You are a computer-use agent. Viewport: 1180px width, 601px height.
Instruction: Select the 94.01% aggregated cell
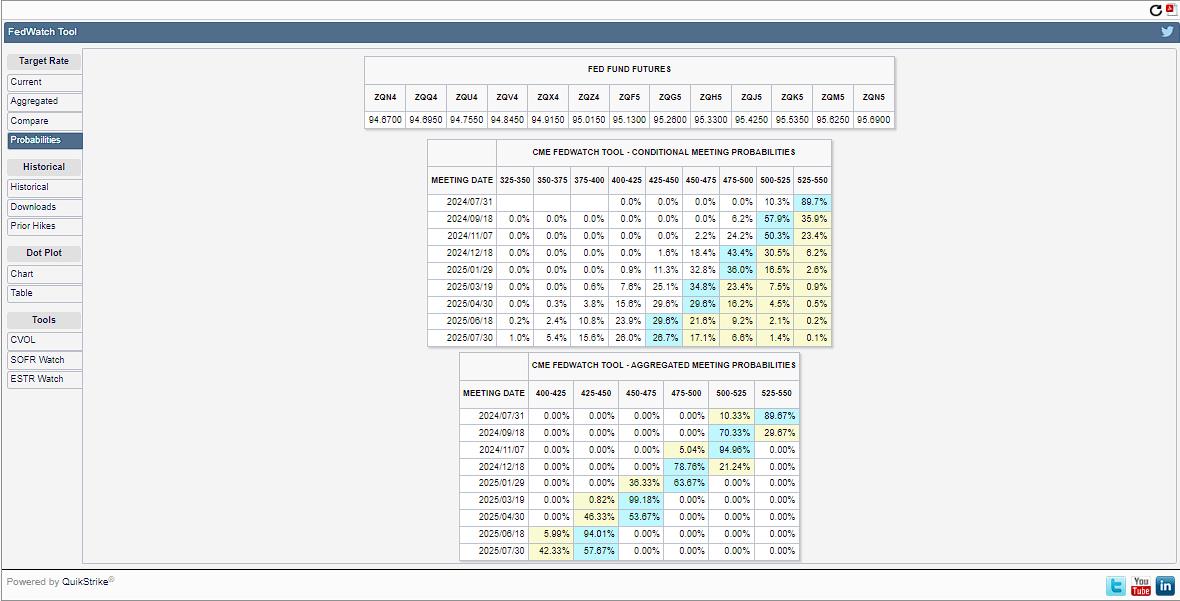point(596,534)
